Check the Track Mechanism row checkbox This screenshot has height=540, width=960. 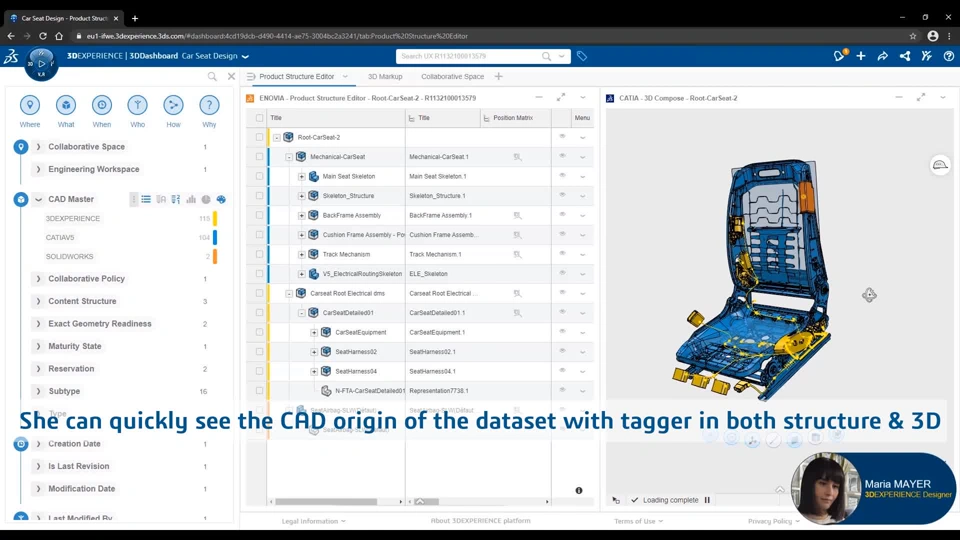(260, 254)
